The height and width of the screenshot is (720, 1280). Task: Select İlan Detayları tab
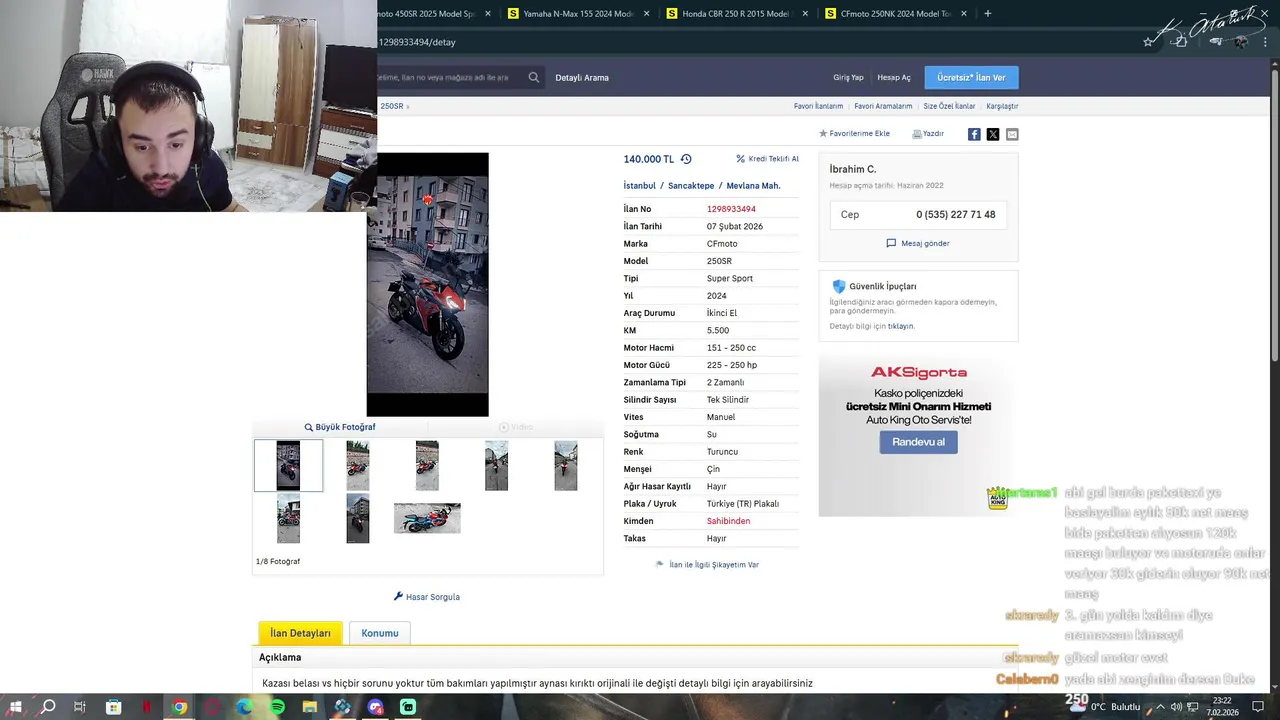(300, 633)
